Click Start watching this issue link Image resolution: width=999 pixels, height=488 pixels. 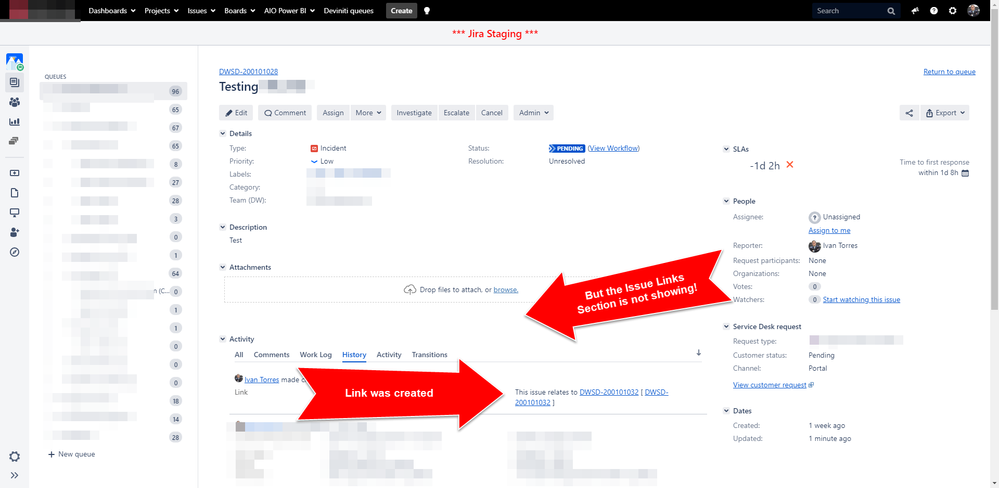pyautogui.click(x=861, y=299)
